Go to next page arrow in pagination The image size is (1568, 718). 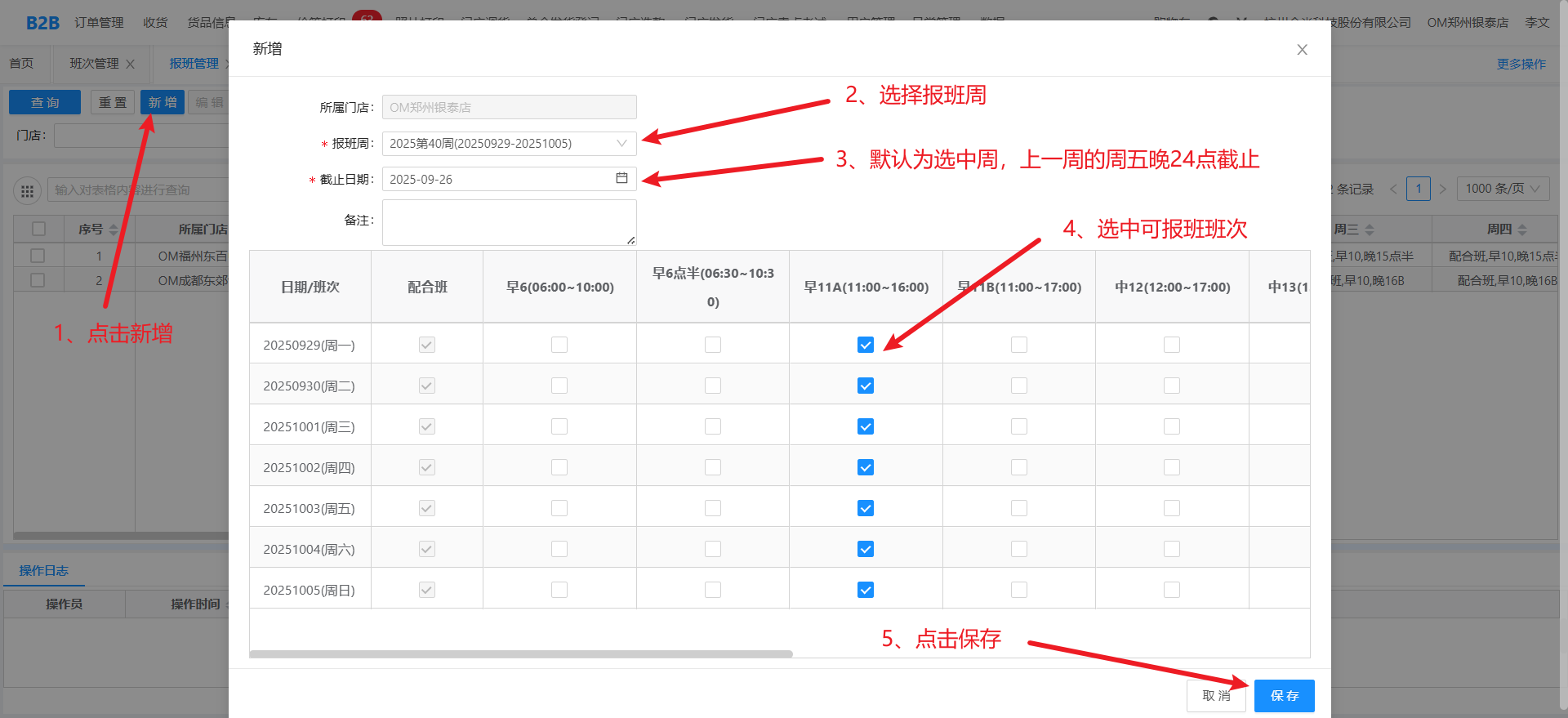pos(1443,189)
